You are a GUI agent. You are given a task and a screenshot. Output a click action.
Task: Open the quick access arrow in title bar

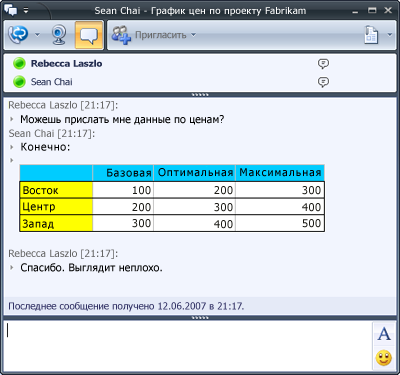(x=26, y=11)
